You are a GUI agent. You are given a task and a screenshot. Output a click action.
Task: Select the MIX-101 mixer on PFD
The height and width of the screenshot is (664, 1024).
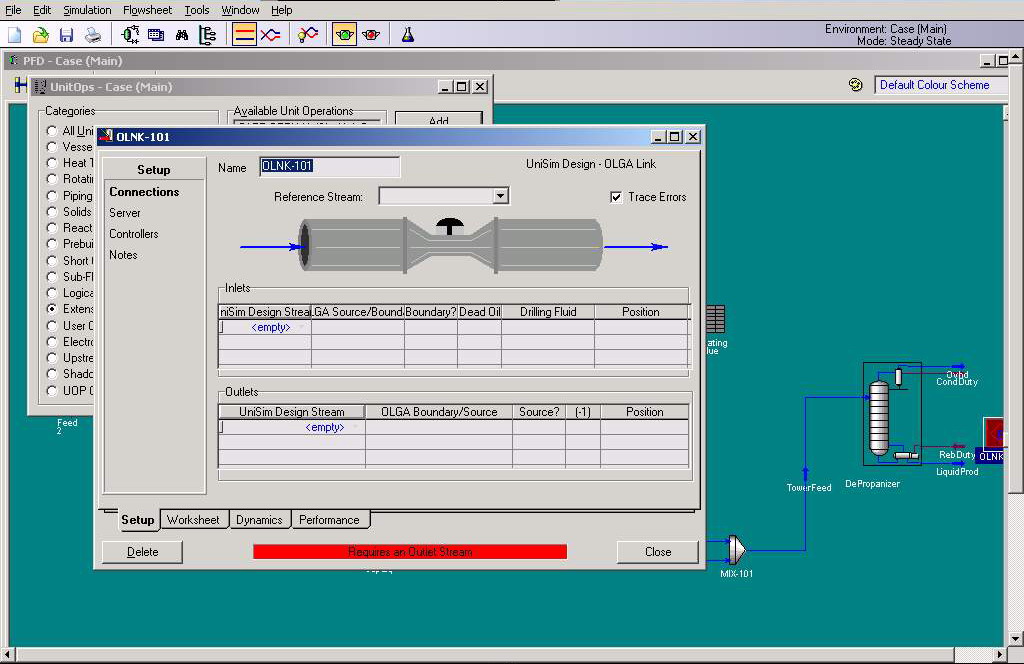point(737,550)
